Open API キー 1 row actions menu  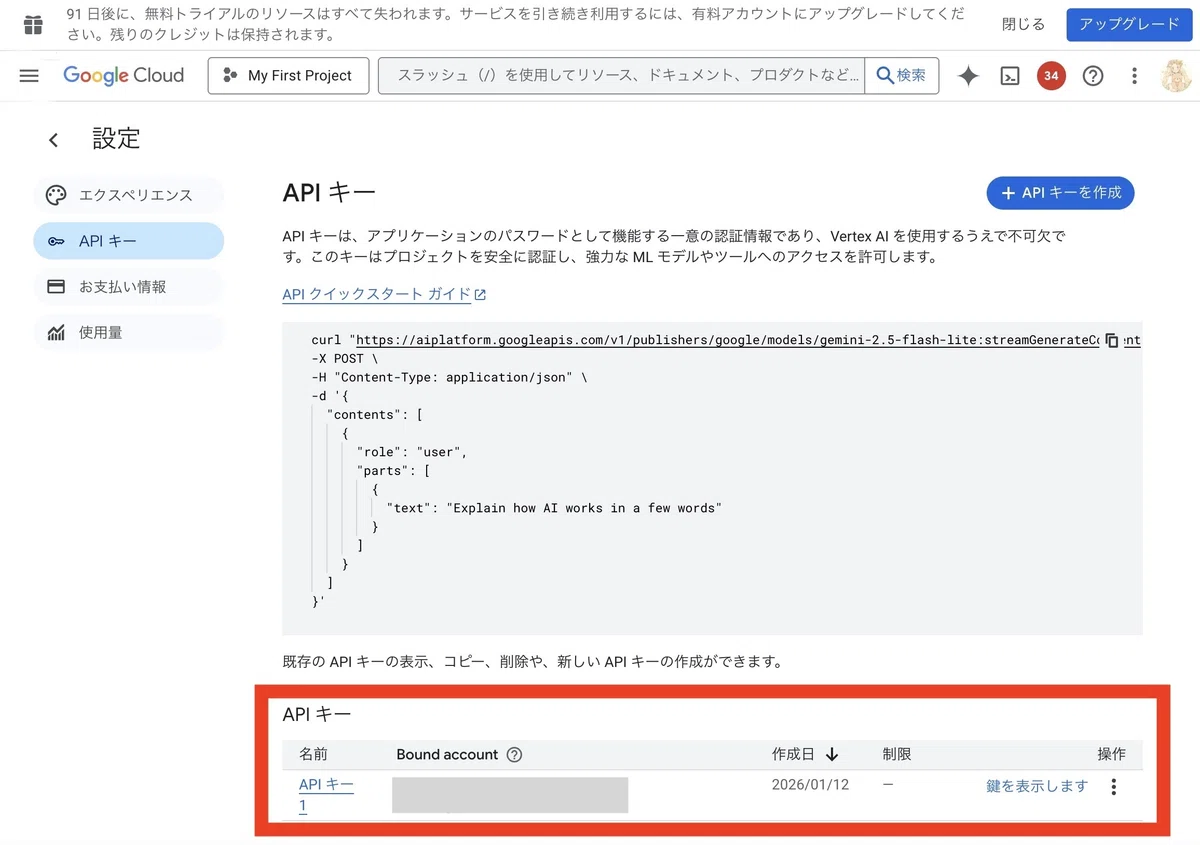tap(1113, 787)
